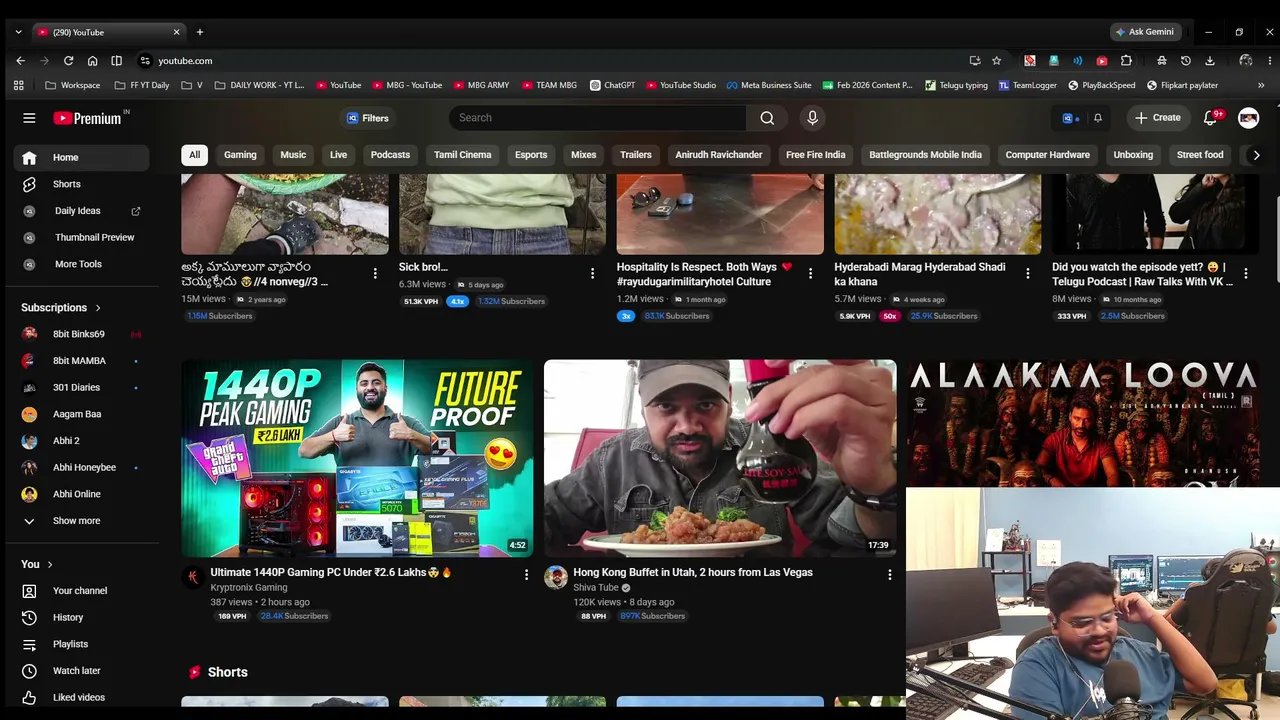Open the Shorts item in the sidebar
The height and width of the screenshot is (720, 1280).
[x=80, y=184]
